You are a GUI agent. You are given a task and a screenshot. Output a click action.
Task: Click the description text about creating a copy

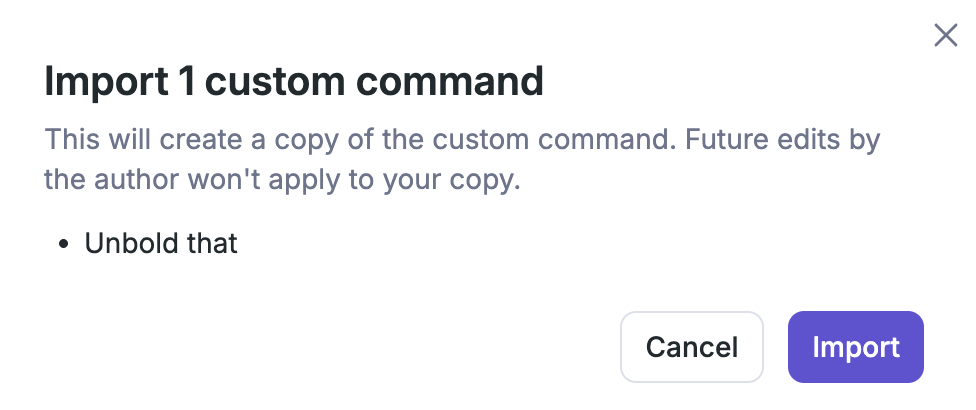(x=461, y=139)
